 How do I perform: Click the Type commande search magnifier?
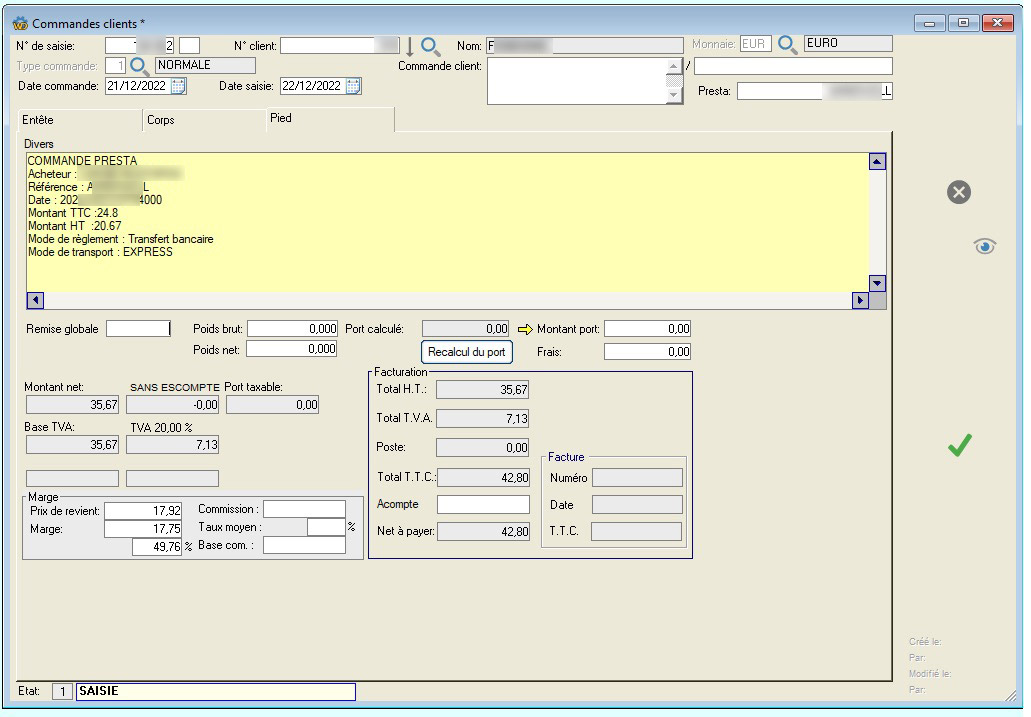pyautogui.click(x=141, y=66)
